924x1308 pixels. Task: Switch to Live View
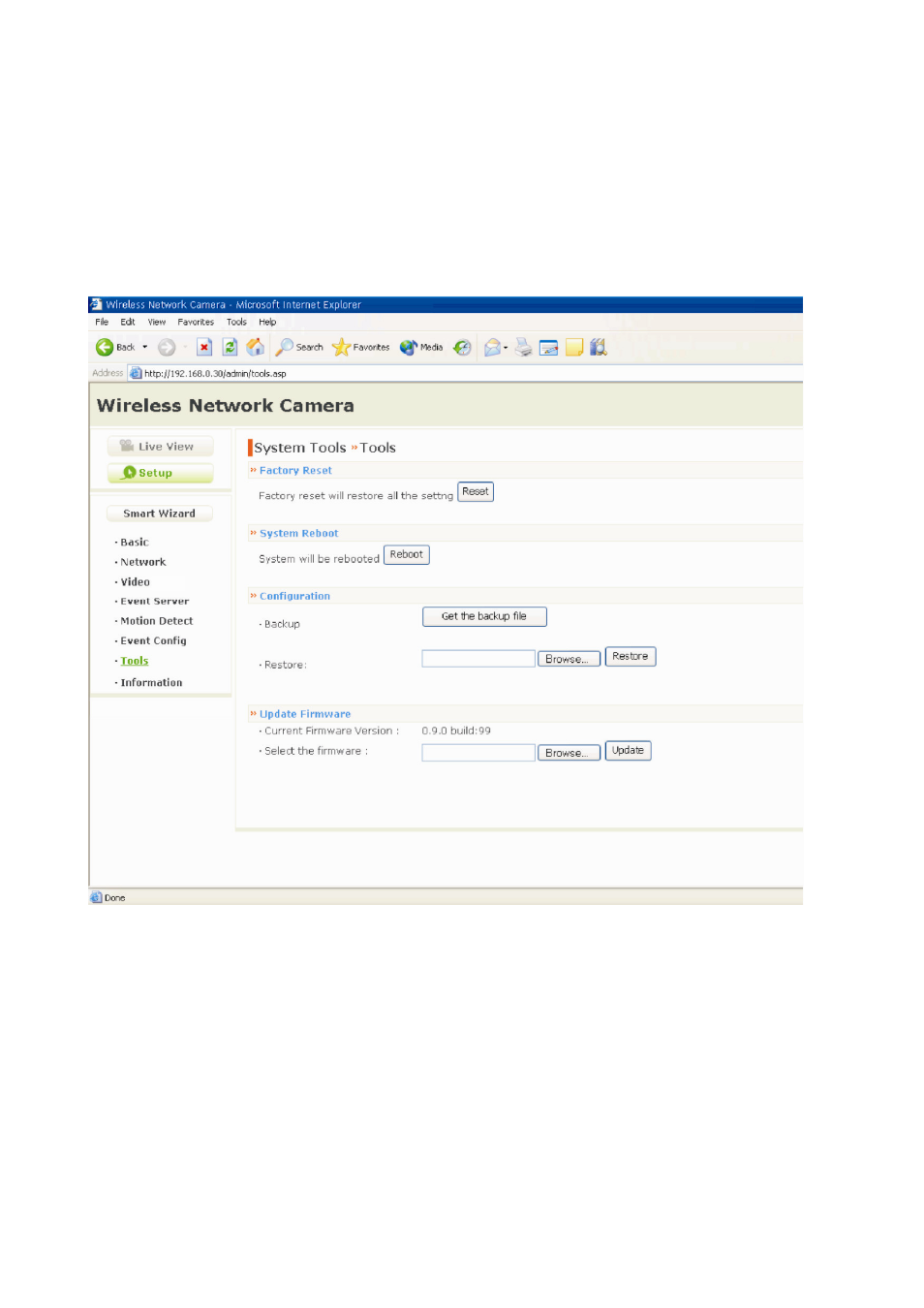[x=161, y=447]
